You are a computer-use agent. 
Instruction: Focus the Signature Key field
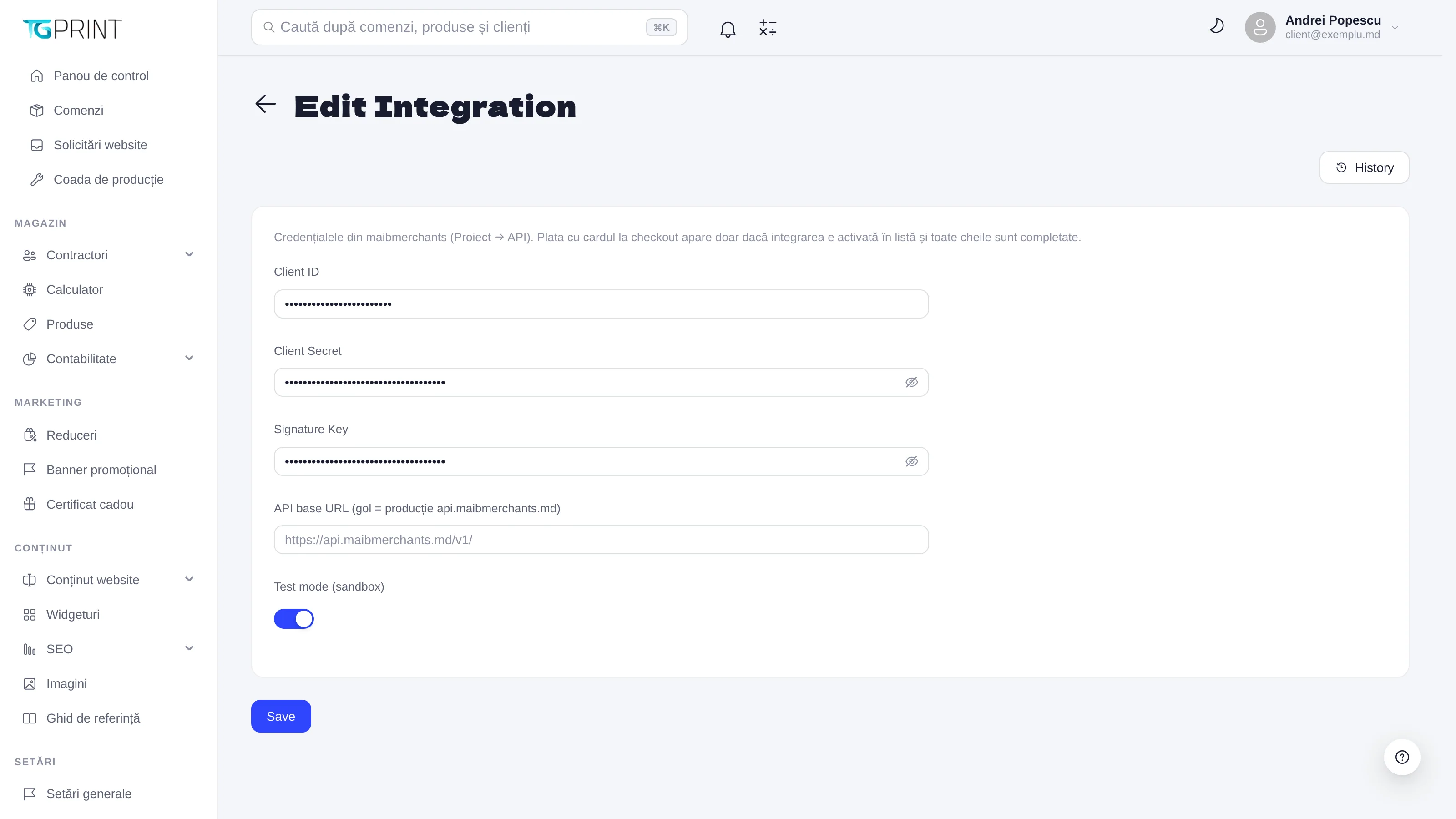click(601, 462)
